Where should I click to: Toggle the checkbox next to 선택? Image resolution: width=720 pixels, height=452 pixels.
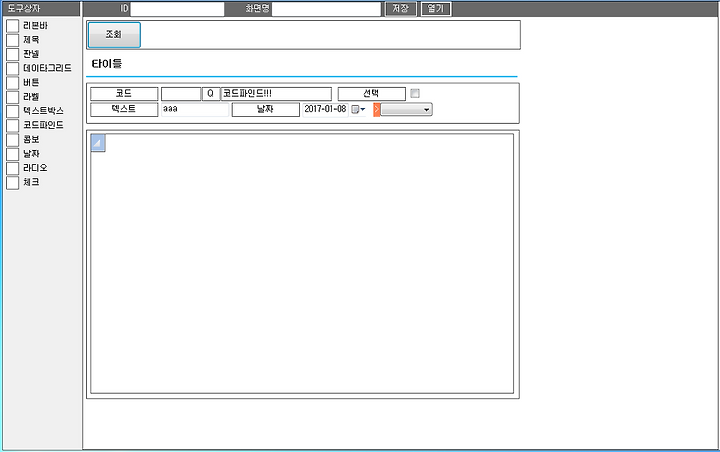pos(415,93)
